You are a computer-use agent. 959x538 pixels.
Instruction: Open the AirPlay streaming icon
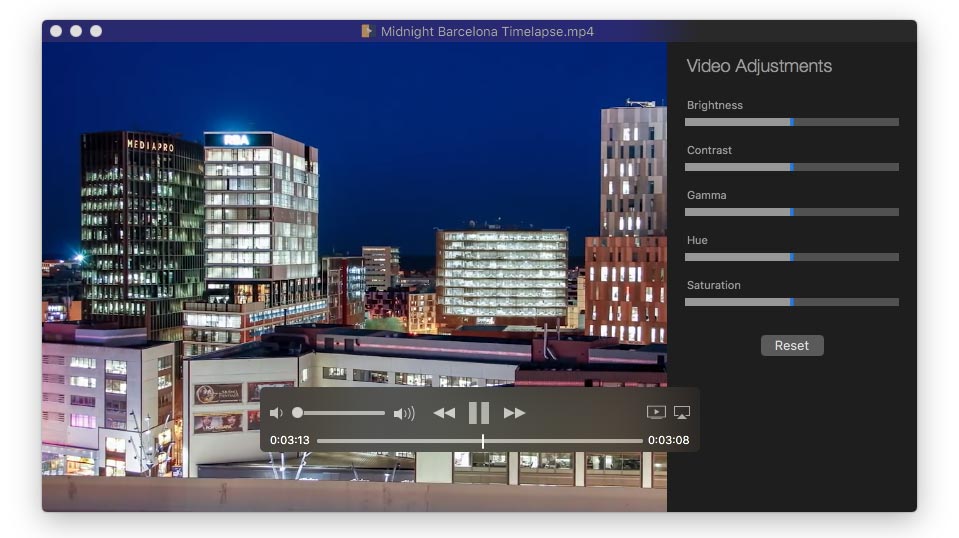(x=682, y=413)
